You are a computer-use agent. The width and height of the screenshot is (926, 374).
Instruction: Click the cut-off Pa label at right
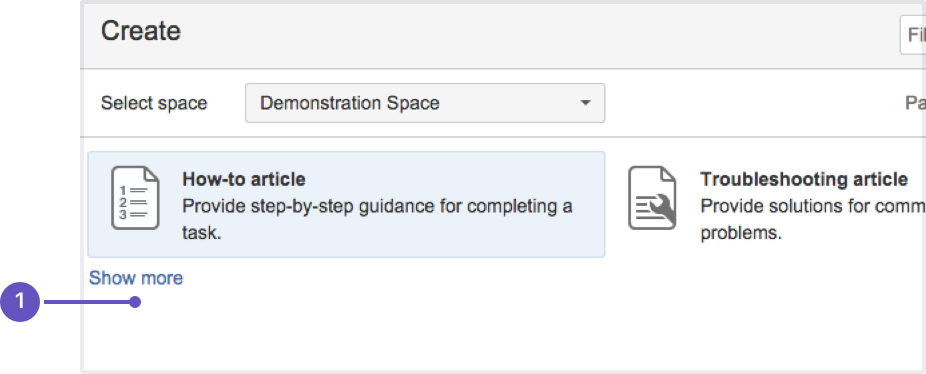(915, 103)
